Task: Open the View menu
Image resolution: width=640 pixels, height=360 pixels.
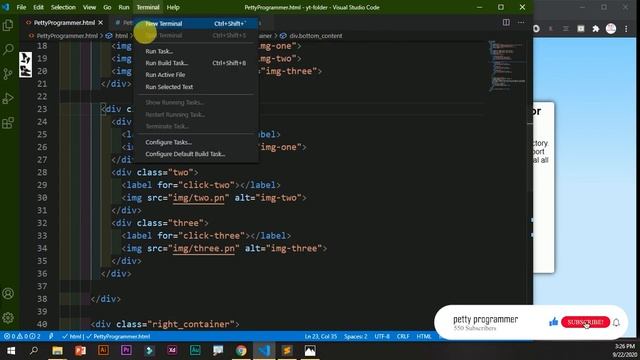Action: coord(89,7)
